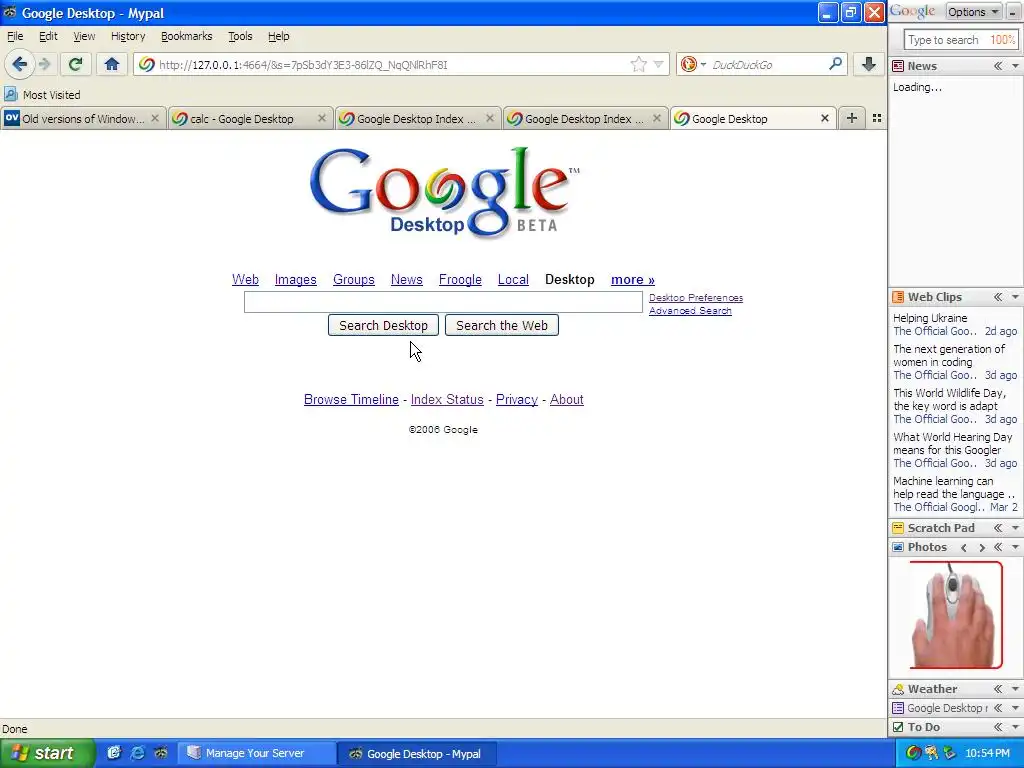
Task: Open the Froogle link
Action: coord(460,280)
